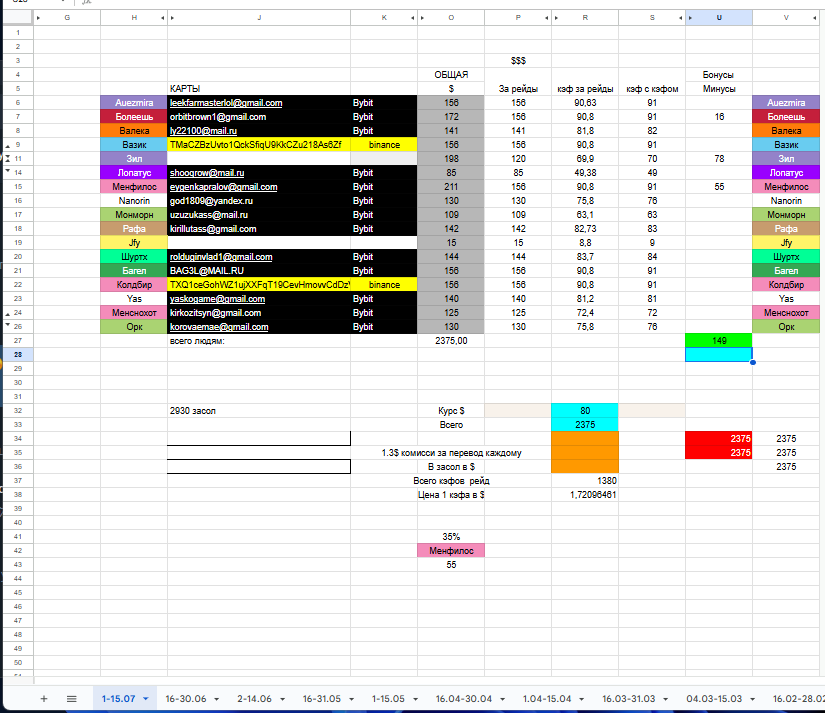Switch to the 1.04-15.04 sheet tab
This screenshot has height=713, width=825.
coord(547,699)
